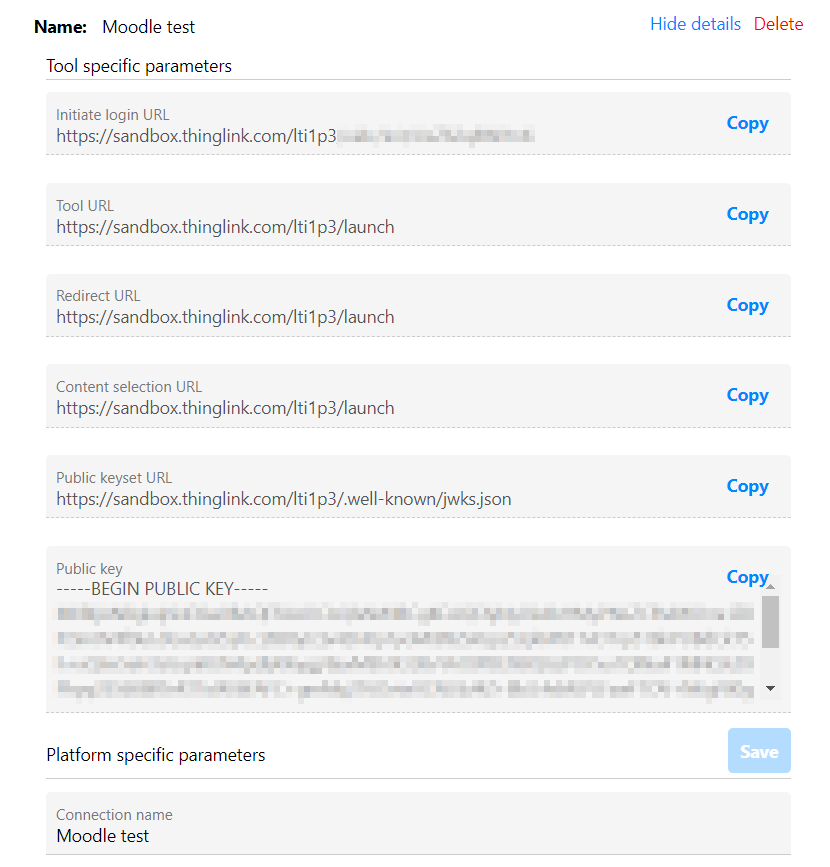Select the Public keyset URL text
Viewport: 830px width, 867px height.
[283, 498]
